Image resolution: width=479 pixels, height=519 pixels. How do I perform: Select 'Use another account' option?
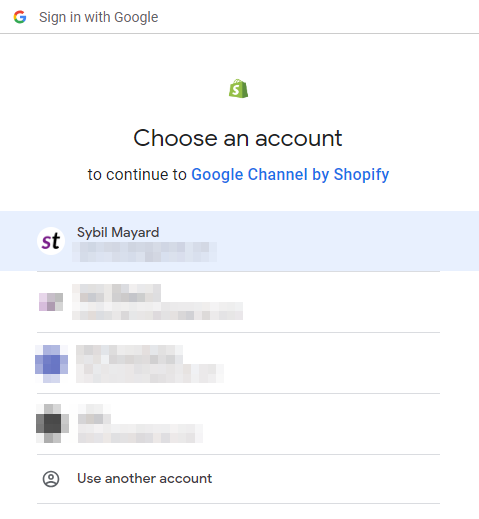[238, 479]
